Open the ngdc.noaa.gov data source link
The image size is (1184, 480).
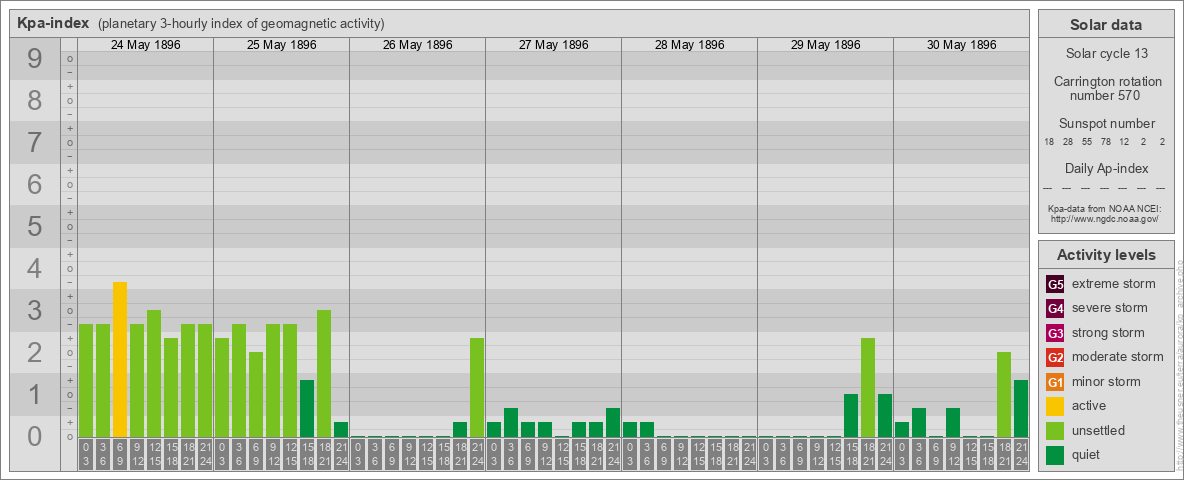click(1104, 218)
